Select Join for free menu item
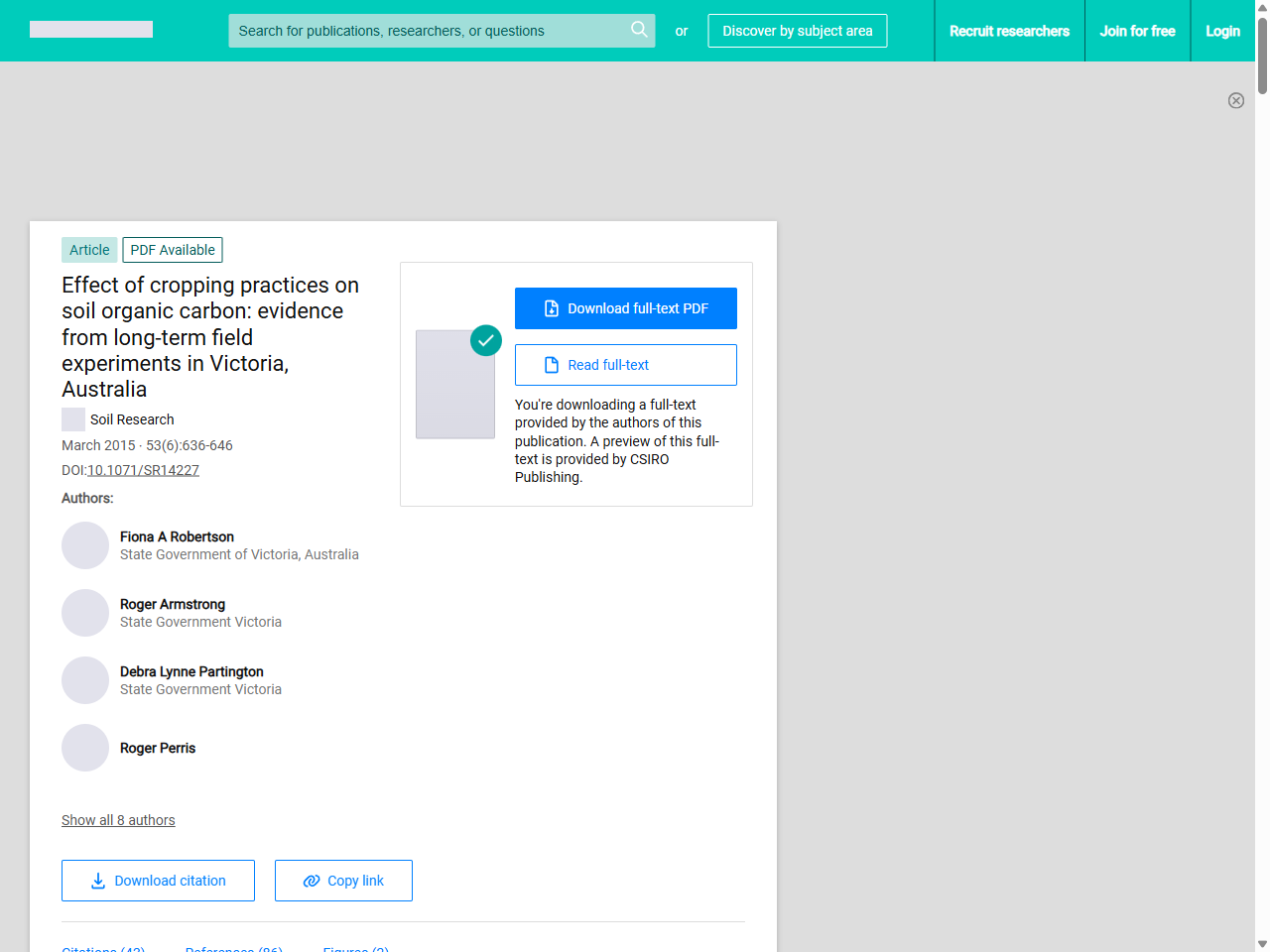Screen dimensions: 1270x952 tap(1137, 31)
